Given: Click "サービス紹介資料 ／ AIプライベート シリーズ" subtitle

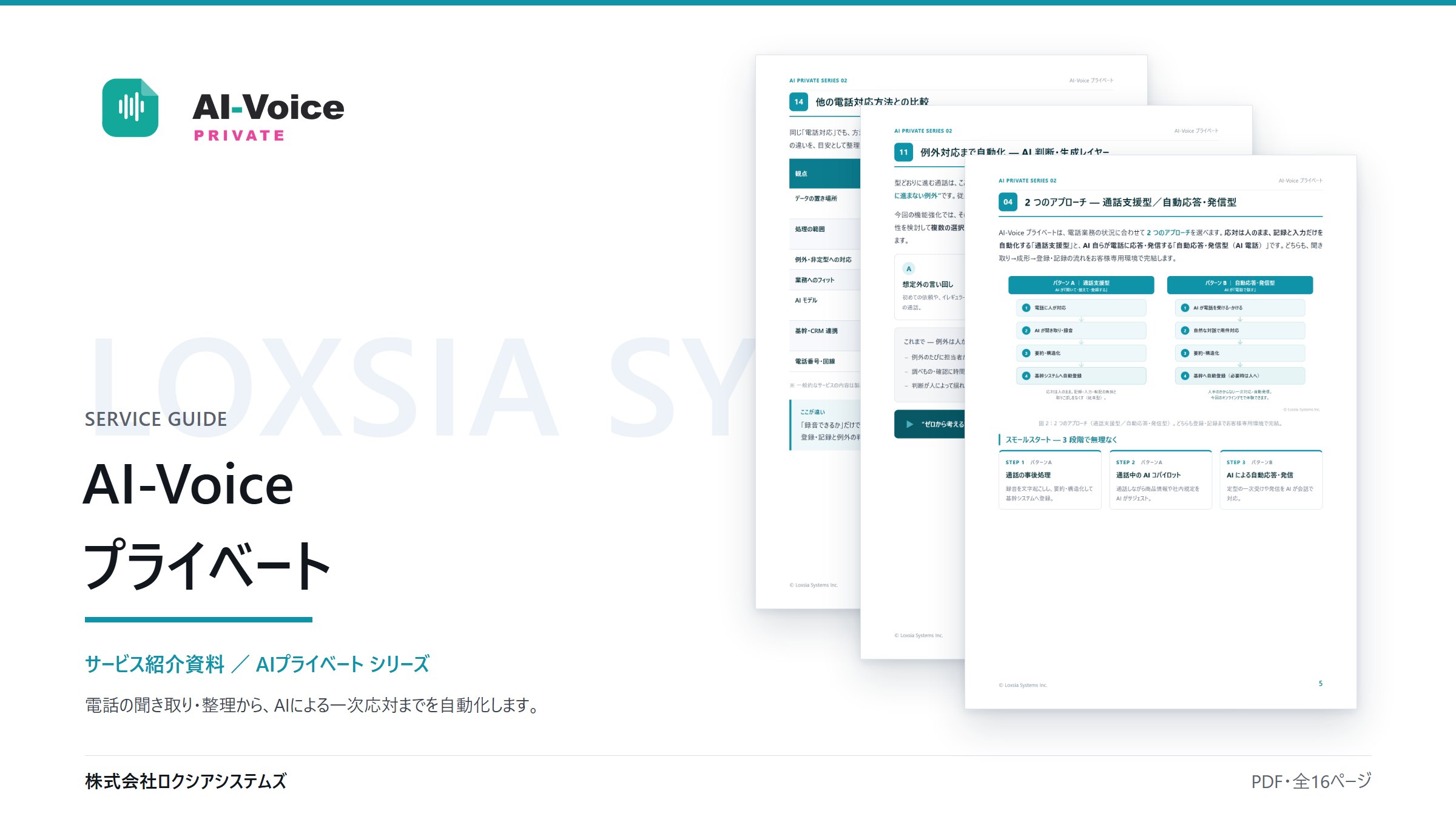Looking at the screenshot, I should coord(257,664).
